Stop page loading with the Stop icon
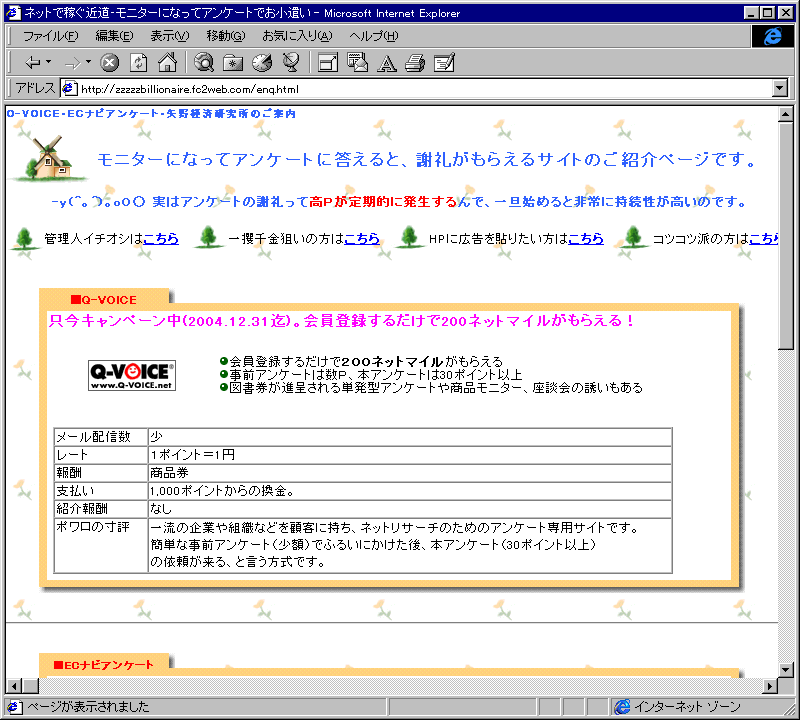800x720 pixels. click(109, 63)
